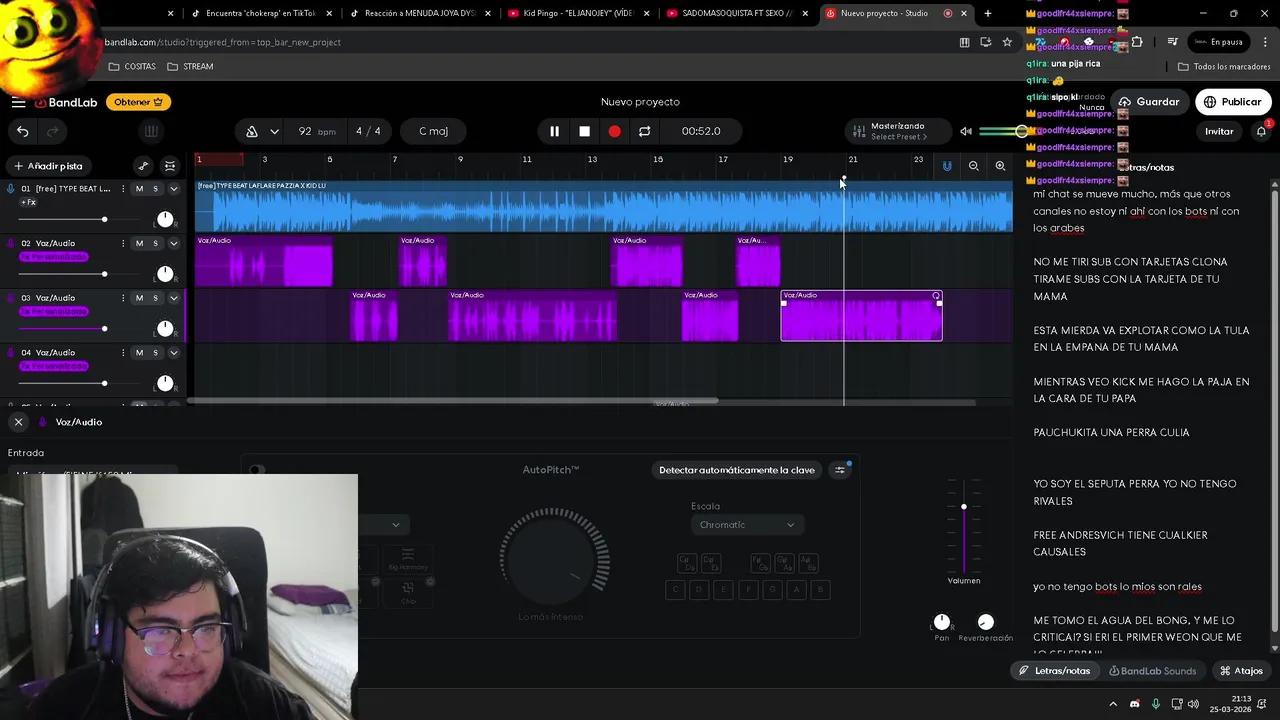This screenshot has height=720, width=1280.
Task: Click the Publicar button
Action: [x=1232, y=102]
